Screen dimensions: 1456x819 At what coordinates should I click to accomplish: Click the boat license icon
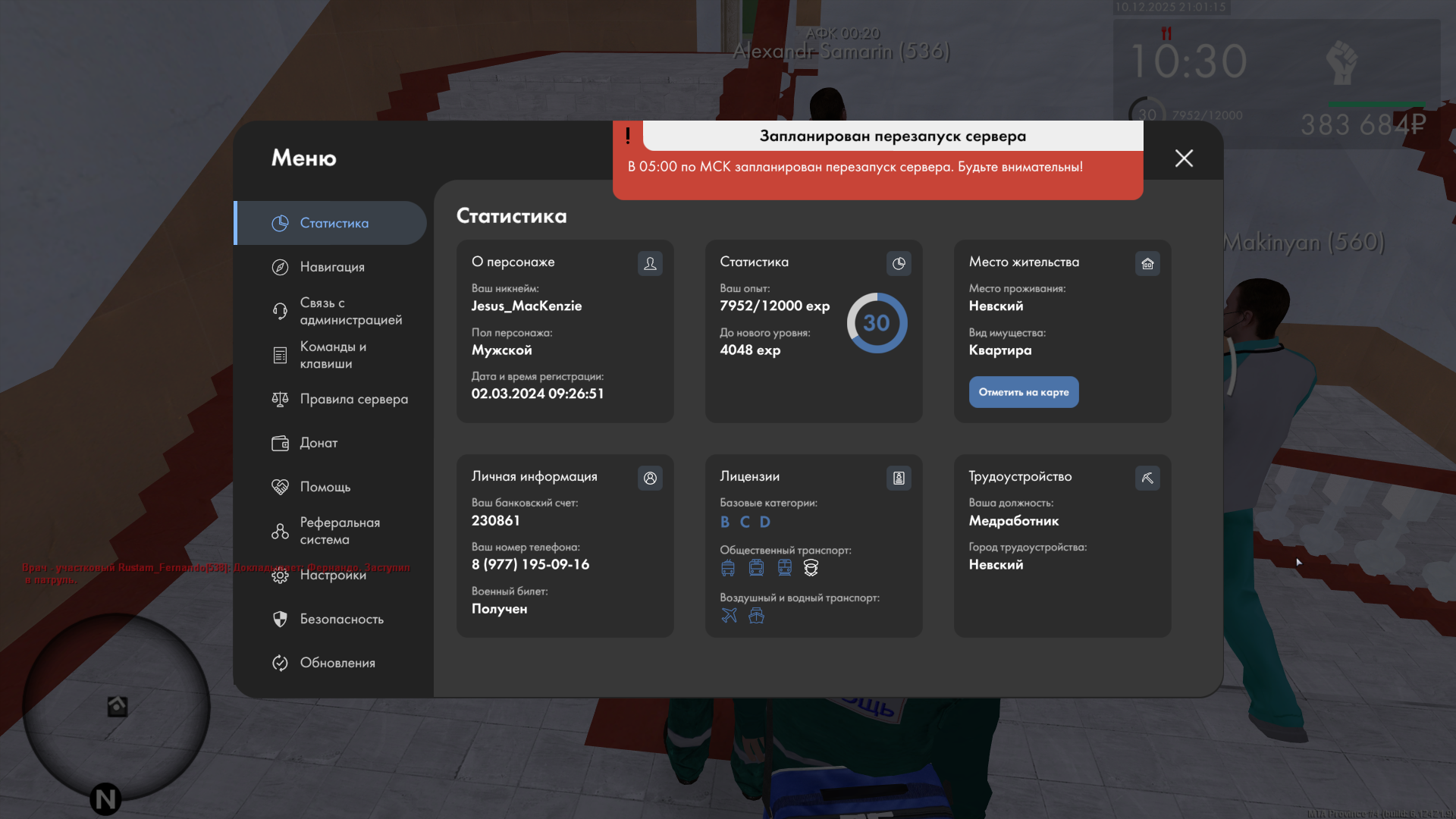756,615
